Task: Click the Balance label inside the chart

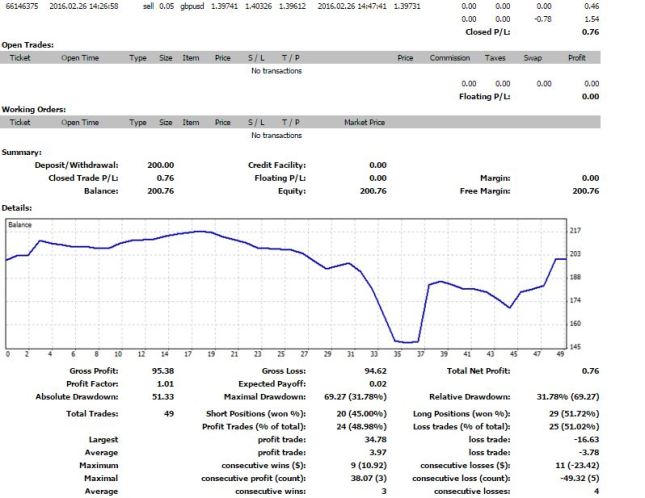Action: (20, 225)
